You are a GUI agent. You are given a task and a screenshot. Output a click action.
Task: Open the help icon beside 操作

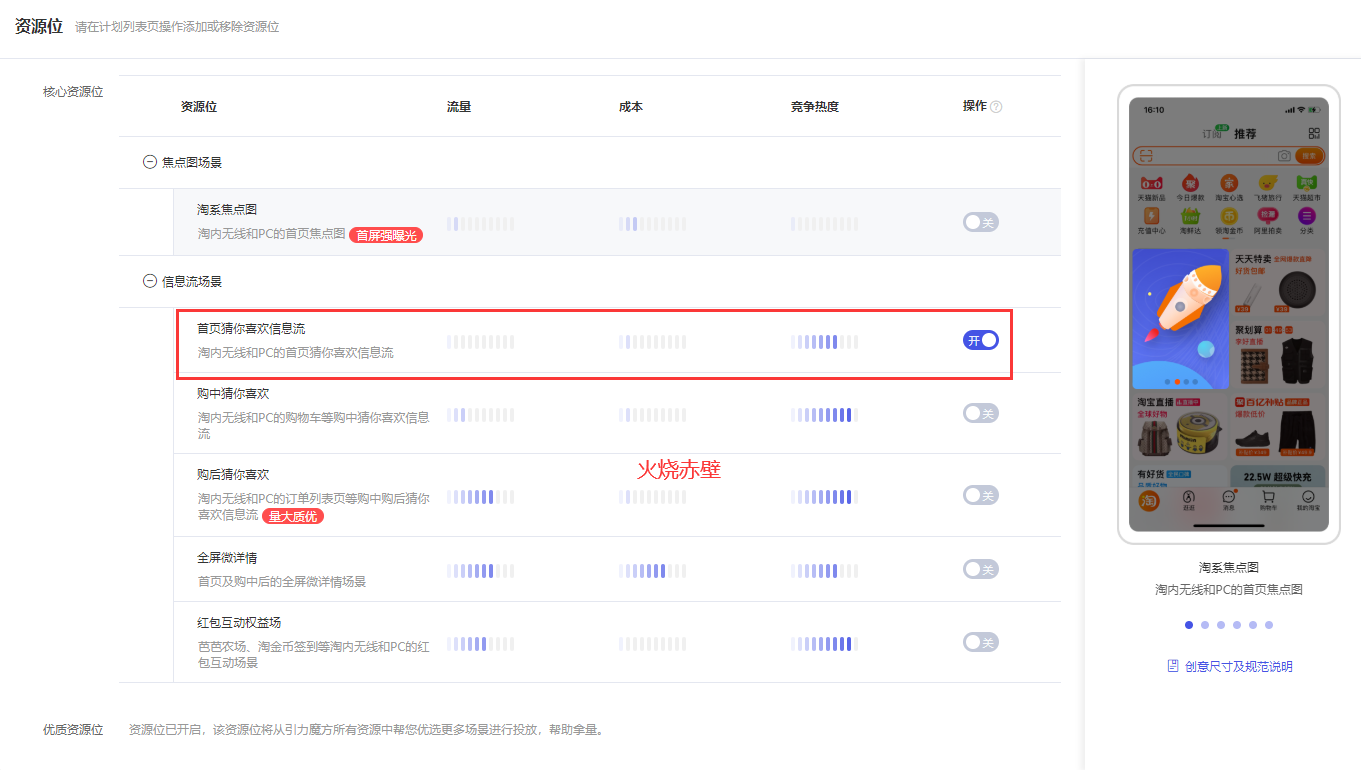coord(996,107)
